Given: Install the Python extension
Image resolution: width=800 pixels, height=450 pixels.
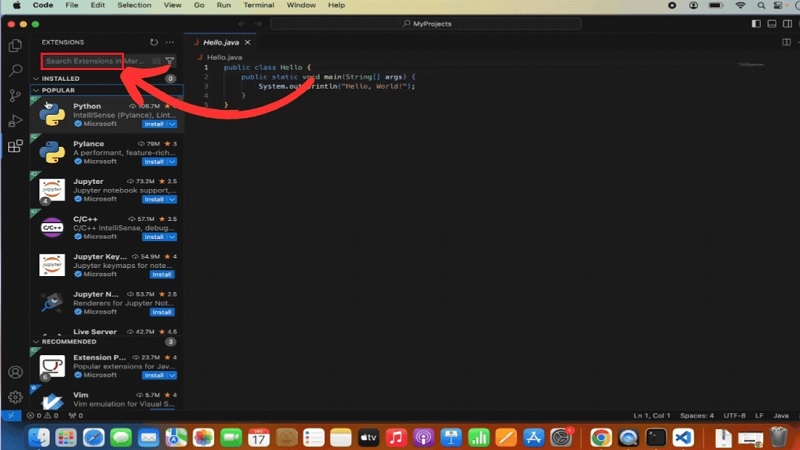Looking at the screenshot, I should pos(154,124).
